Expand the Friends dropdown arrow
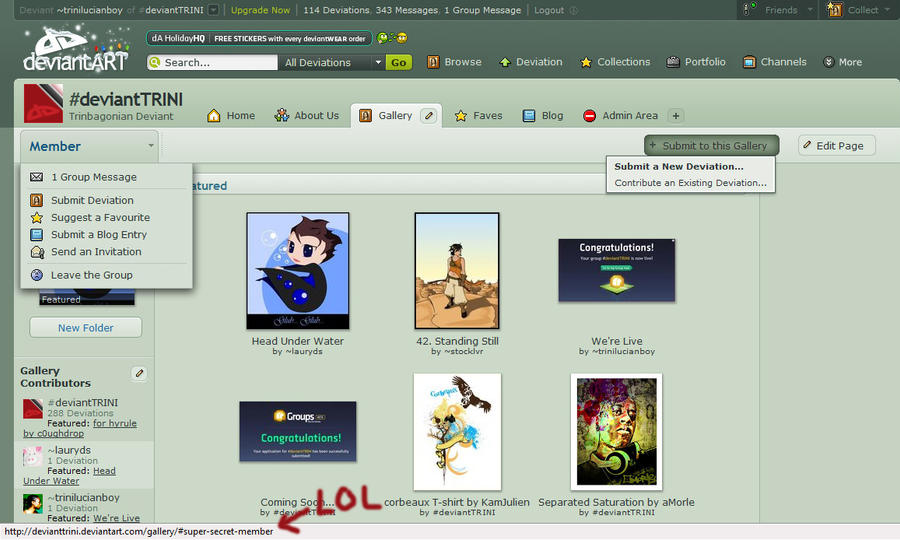This screenshot has height=540, width=900. 810,9
